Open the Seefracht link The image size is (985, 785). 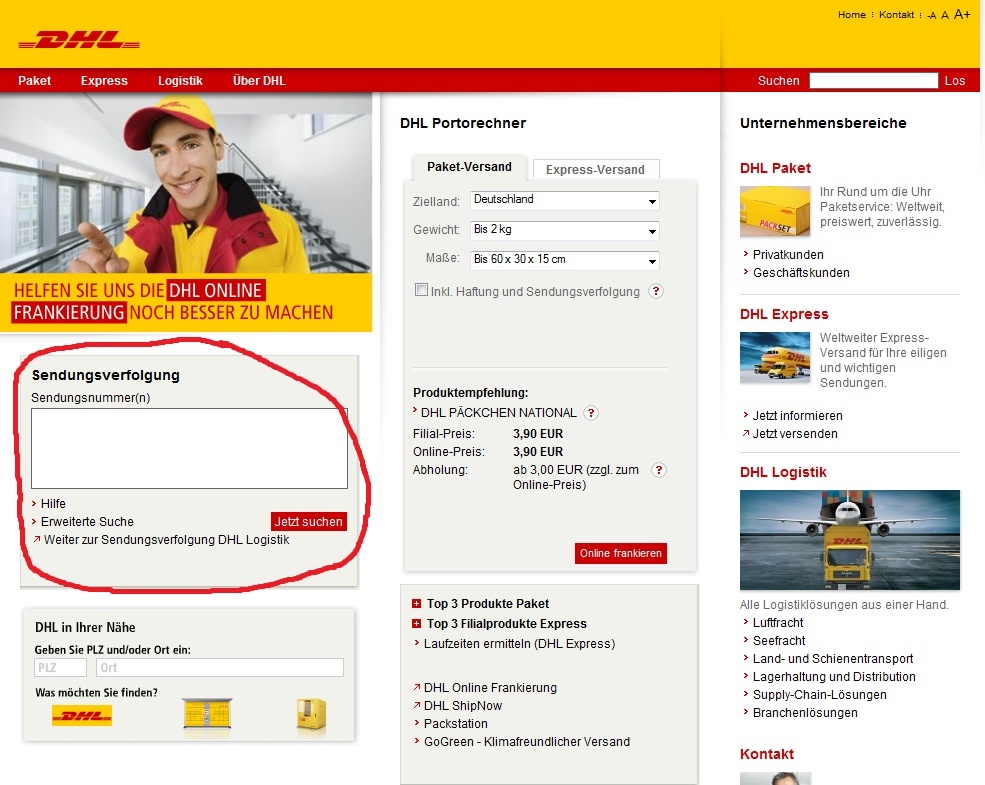[779, 641]
